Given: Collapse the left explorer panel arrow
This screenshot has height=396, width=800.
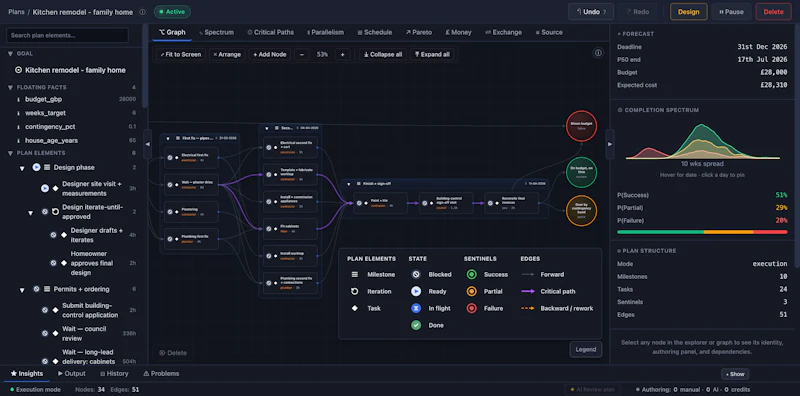Looking at the screenshot, I should point(147,144).
